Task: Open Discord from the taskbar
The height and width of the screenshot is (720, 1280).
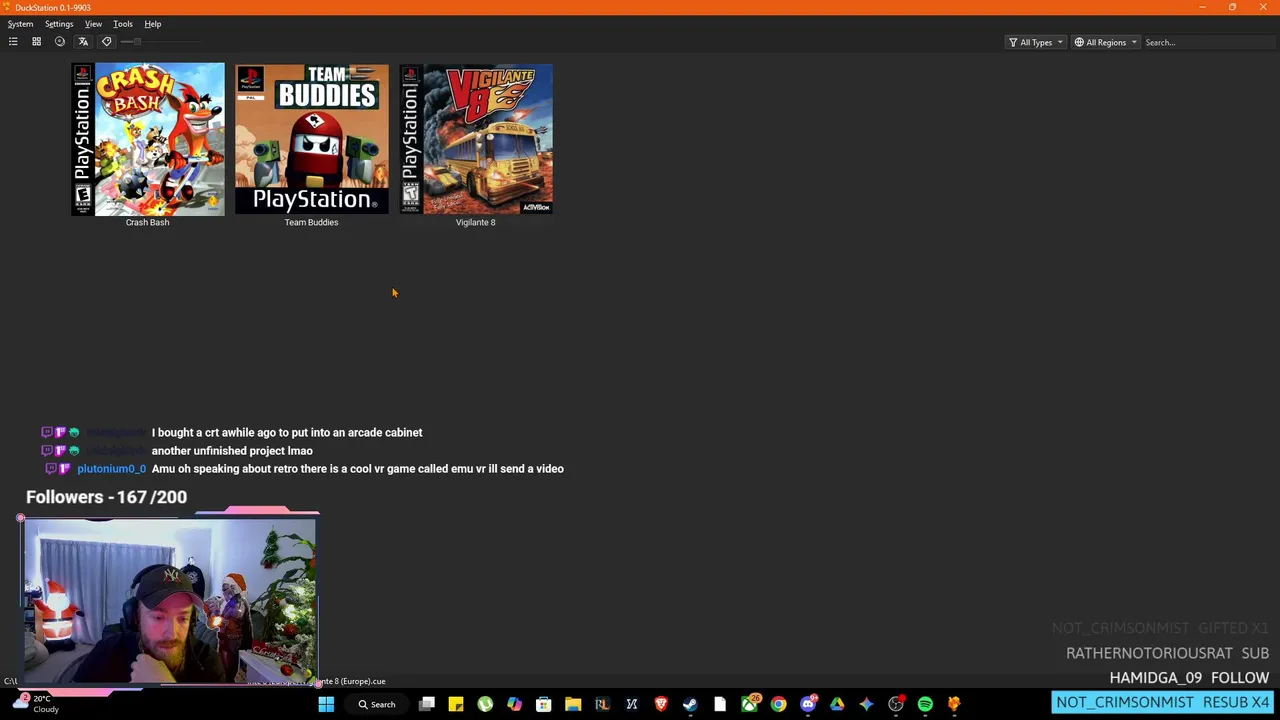Action: pos(808,704)
